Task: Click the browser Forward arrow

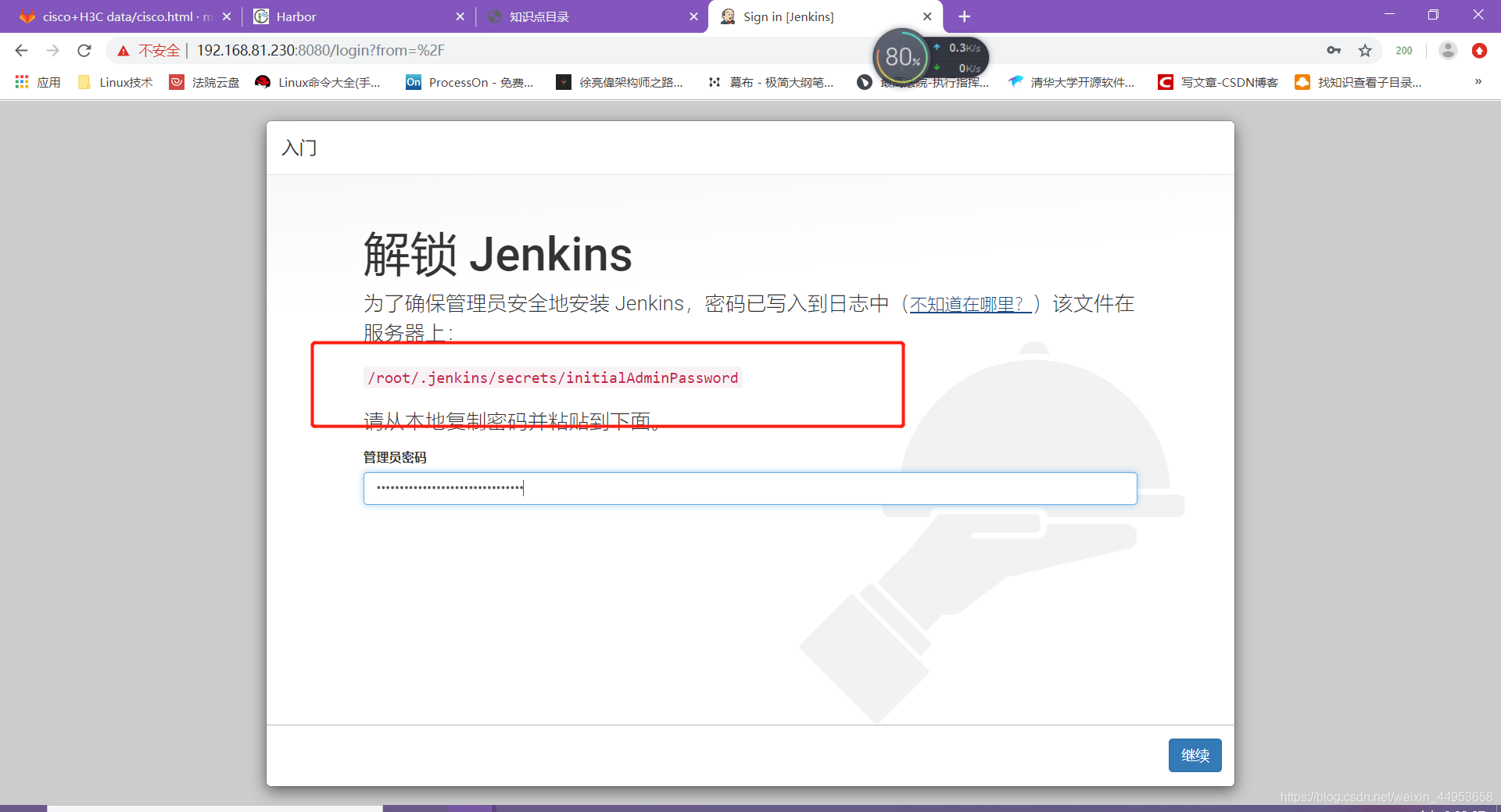Action: coord(52,51)
